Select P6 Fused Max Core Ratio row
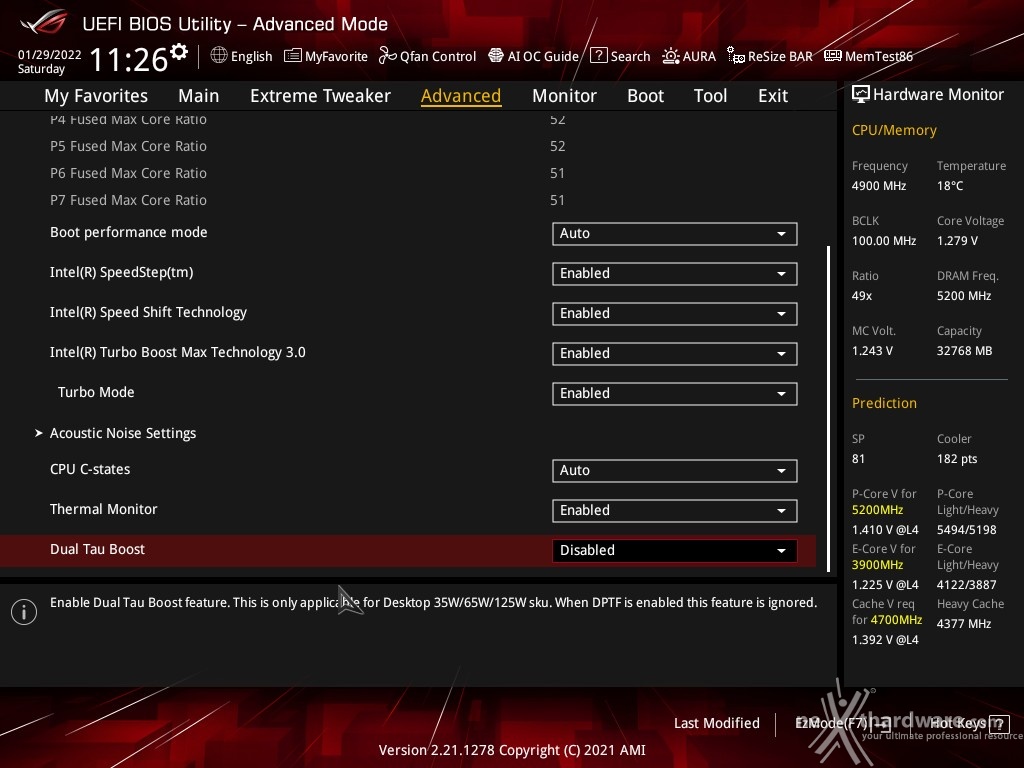The image size is (1024, 768). (408, 173)
